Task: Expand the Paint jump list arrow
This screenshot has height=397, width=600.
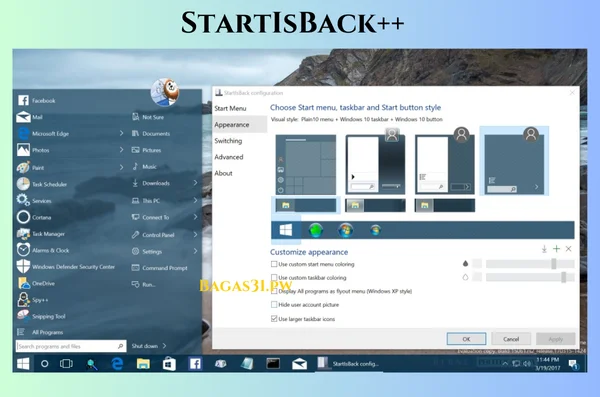Action: [x=121, y=167]
